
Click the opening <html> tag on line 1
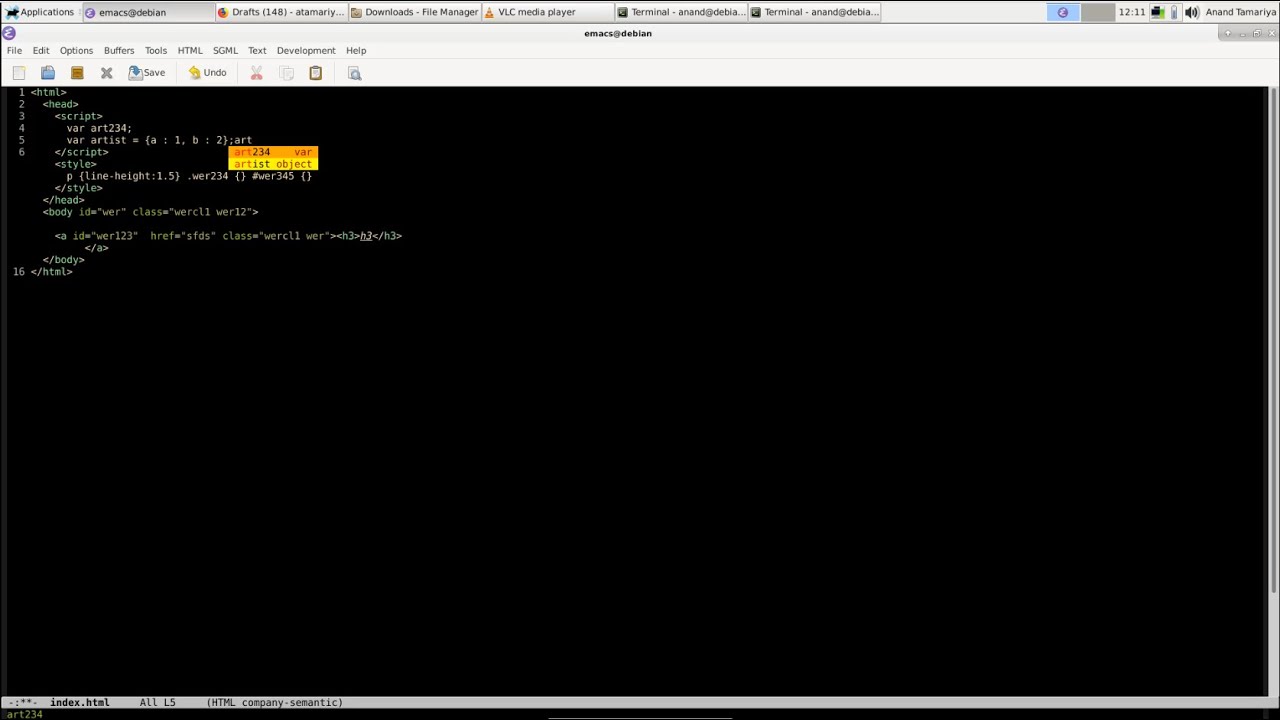[x=48, y=92]
